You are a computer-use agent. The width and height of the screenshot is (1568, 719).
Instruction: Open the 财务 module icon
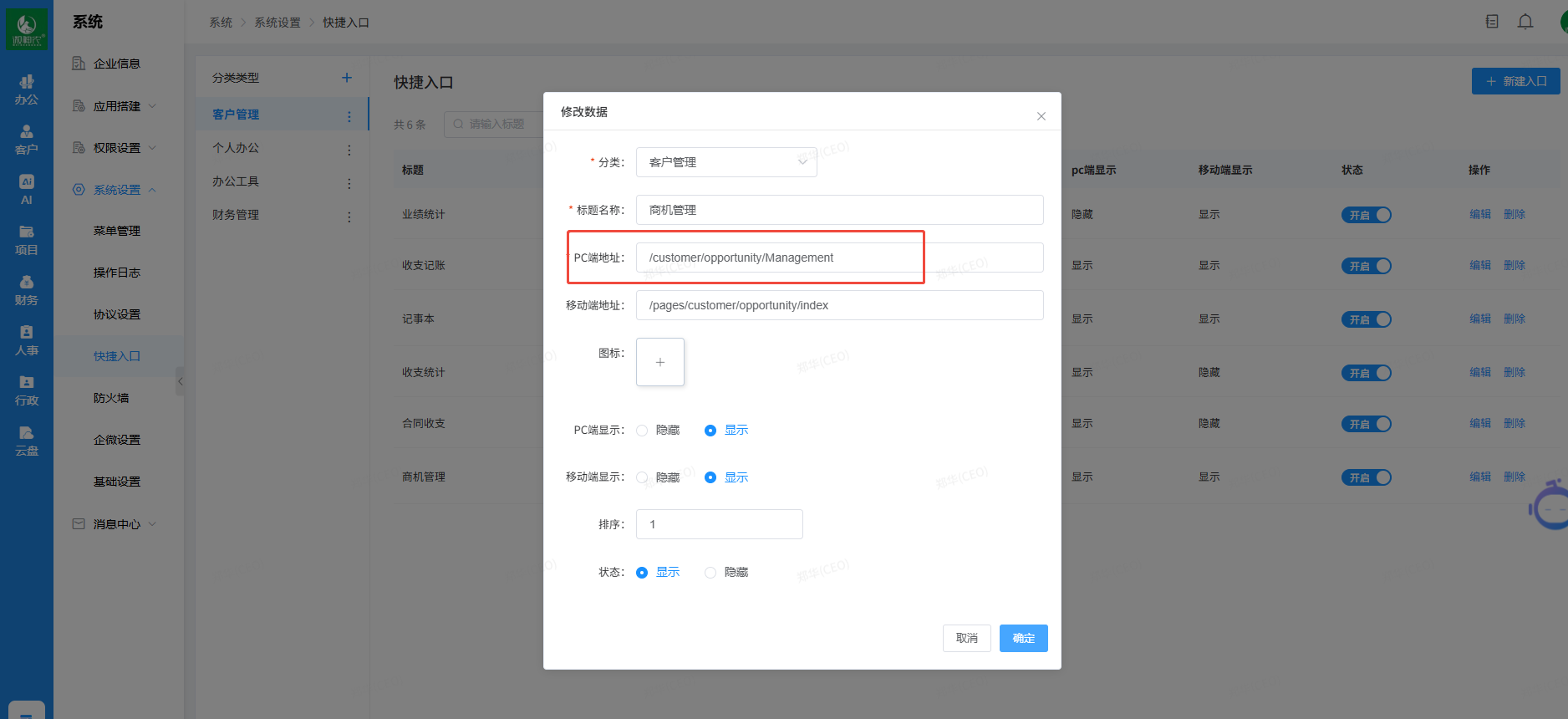[27, 290]
